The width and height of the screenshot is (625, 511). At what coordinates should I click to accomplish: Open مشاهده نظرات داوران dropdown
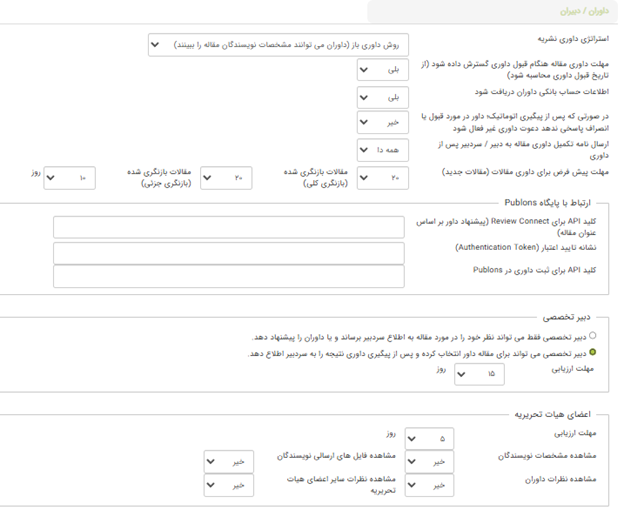tap(429, 485)
